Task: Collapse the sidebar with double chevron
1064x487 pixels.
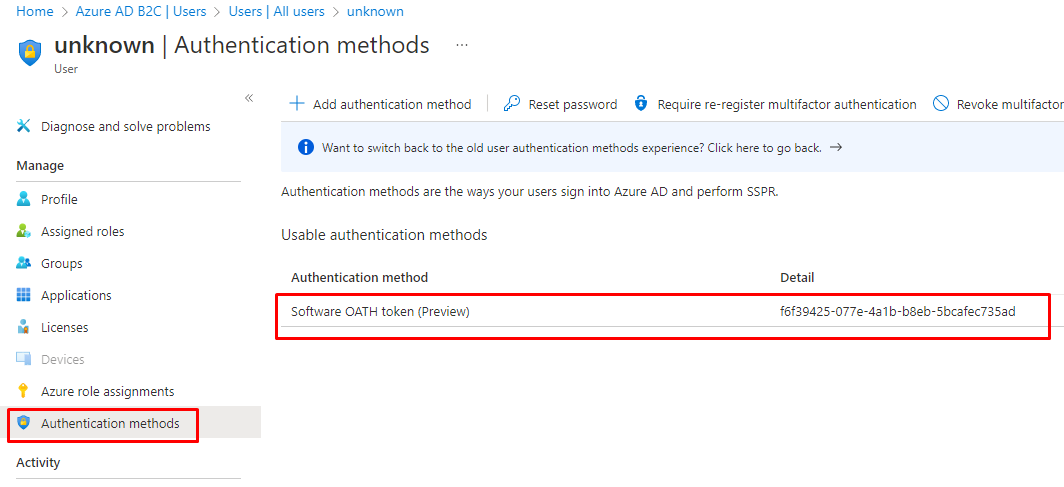Action: point(249,98)
